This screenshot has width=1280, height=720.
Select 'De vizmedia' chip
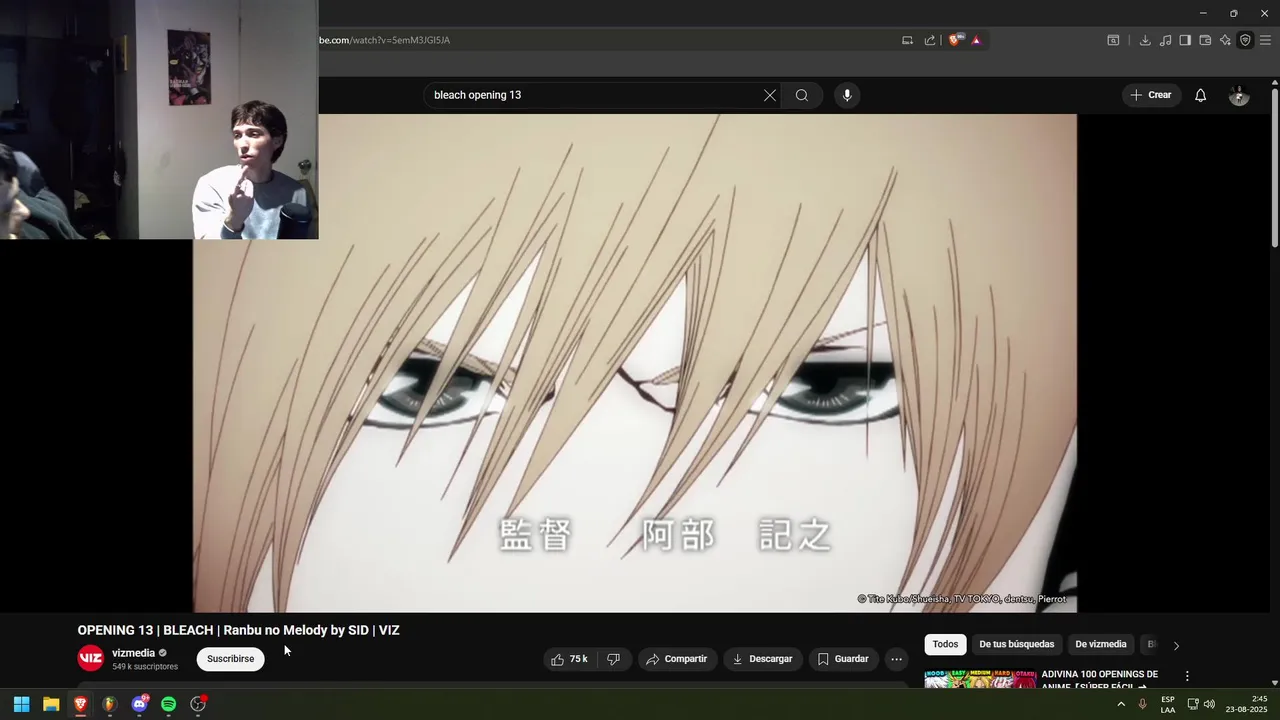1101,645
